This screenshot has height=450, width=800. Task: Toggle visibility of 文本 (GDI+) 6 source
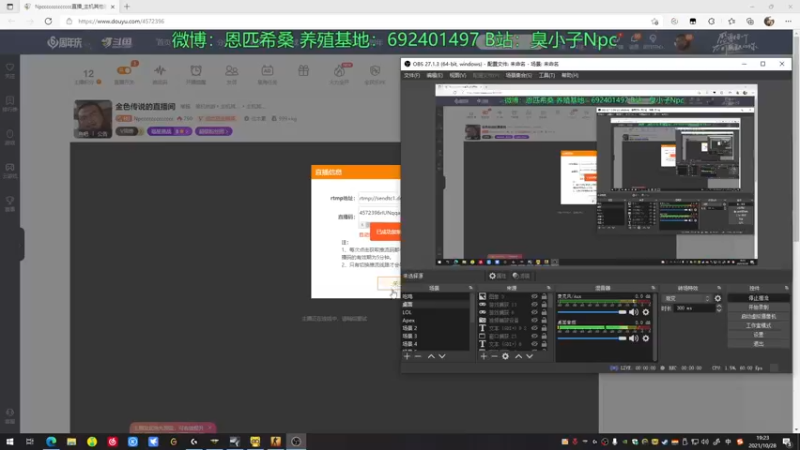[x=534, y=344]
